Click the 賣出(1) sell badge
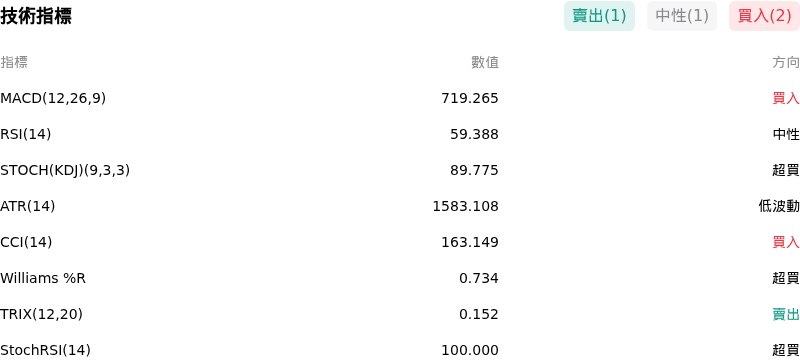This screenshot has height=360, width=800. (599, 16)
